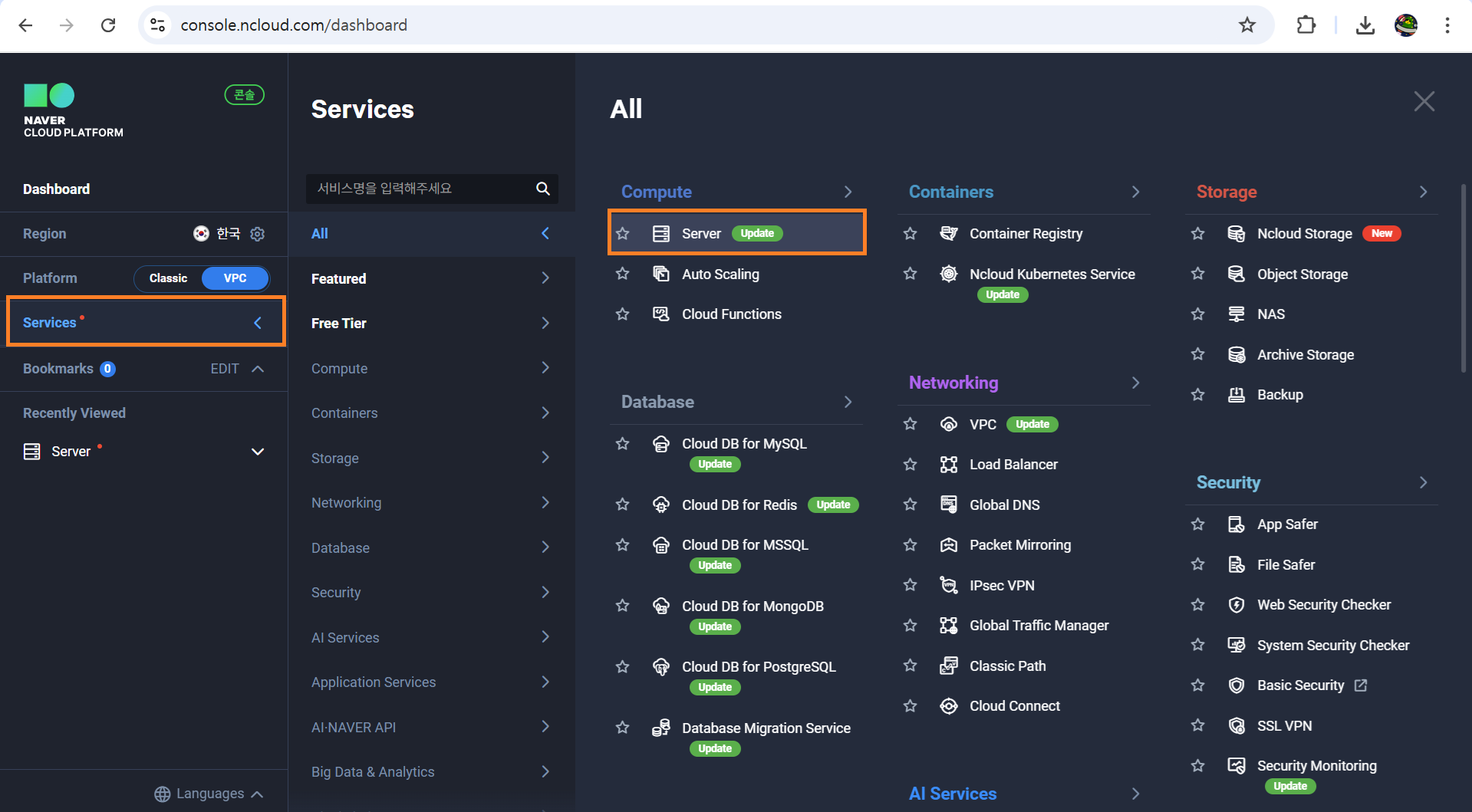
Task: Click the Server icon in Recently Viewed
Action: [32, 452]
